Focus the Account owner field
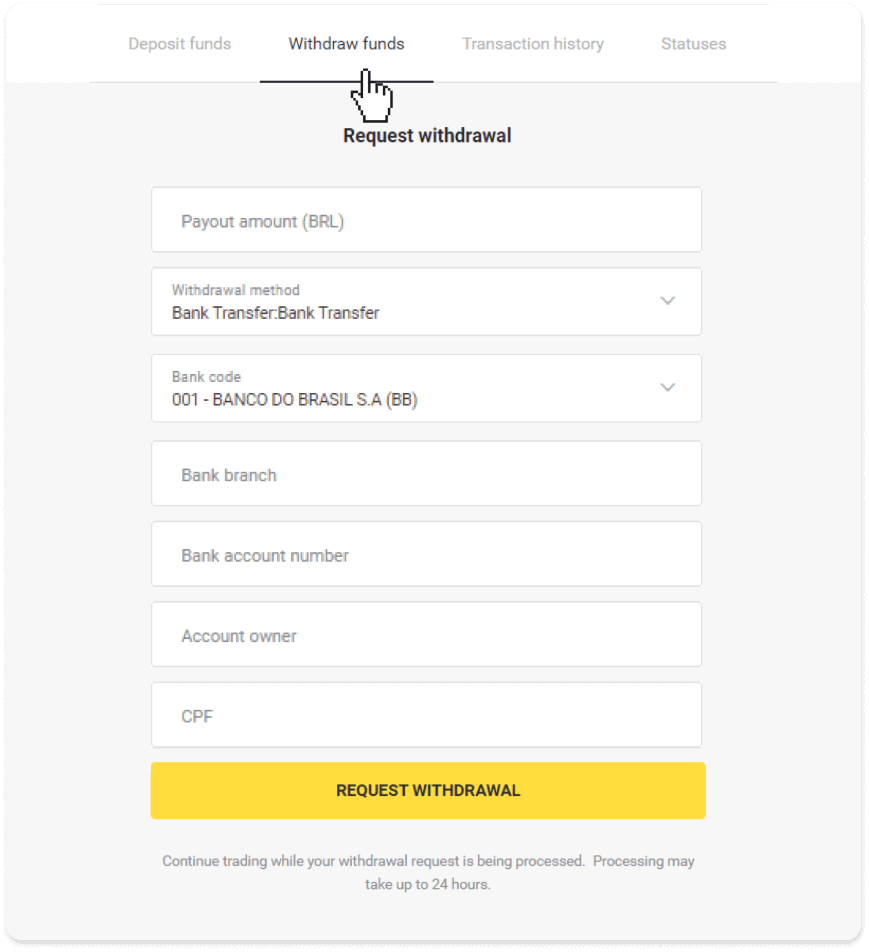 pyautogui.click(x=427, y=634)
